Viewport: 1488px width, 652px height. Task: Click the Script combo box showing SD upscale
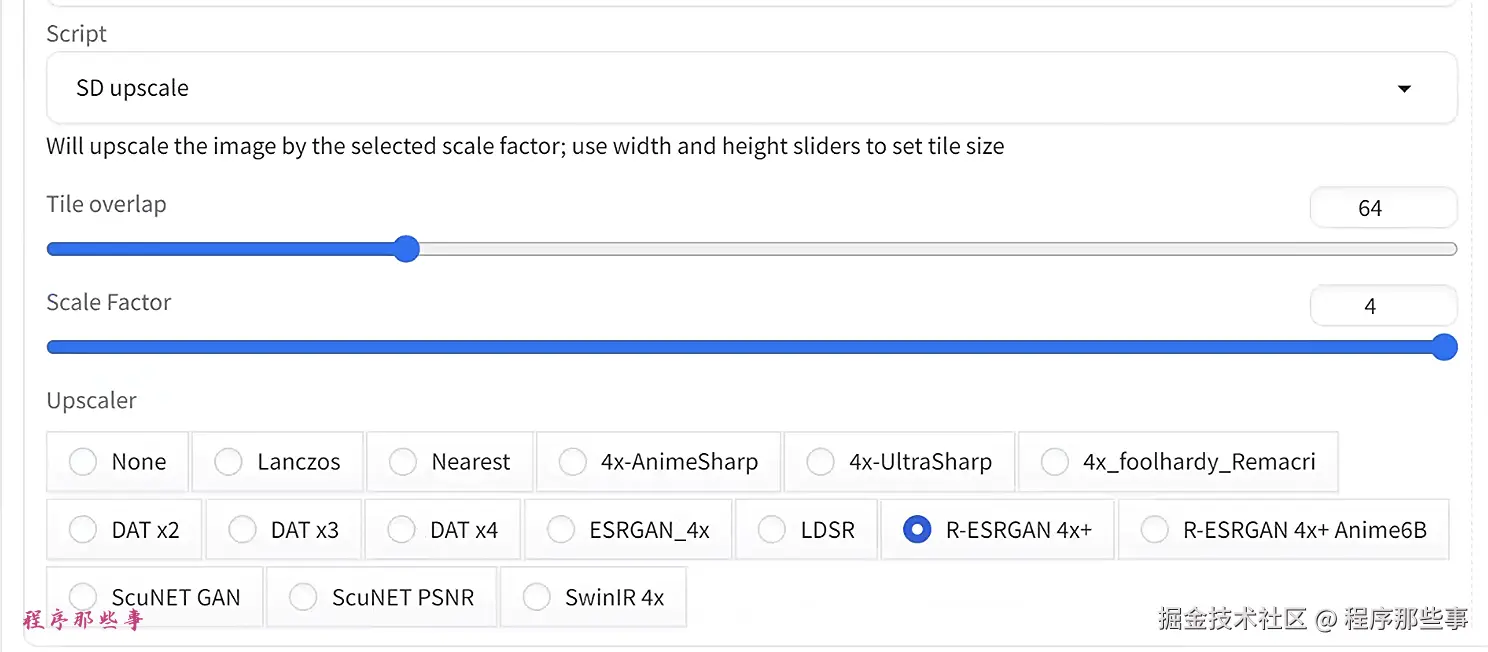click(x=700, y=88)
